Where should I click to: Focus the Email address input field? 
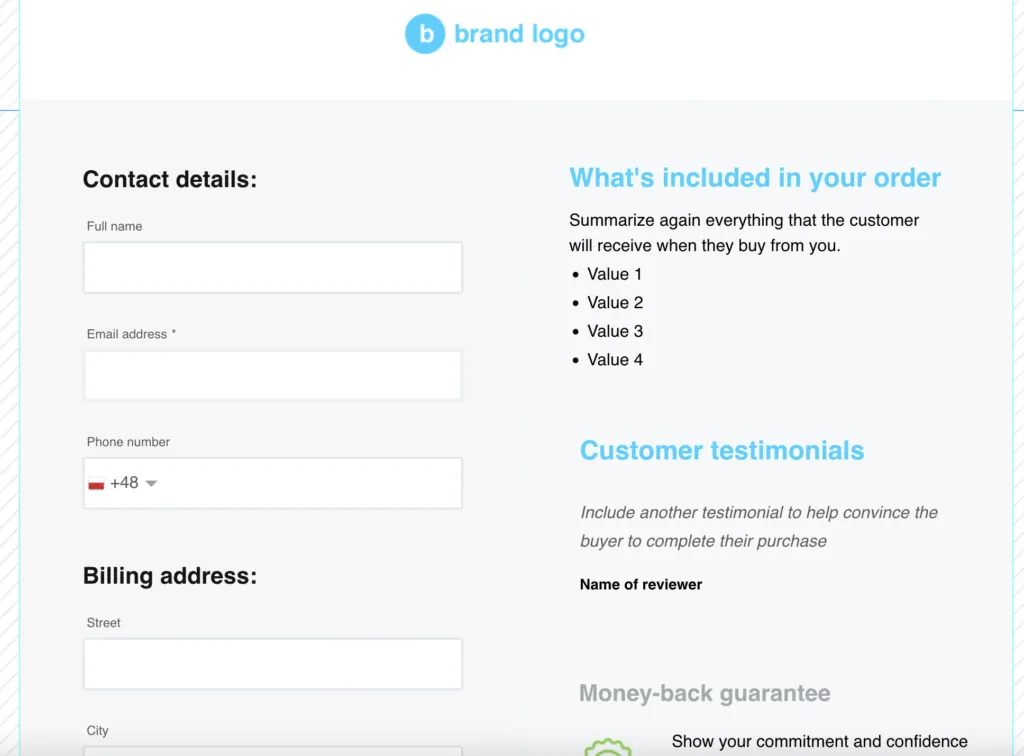point(273,375)
